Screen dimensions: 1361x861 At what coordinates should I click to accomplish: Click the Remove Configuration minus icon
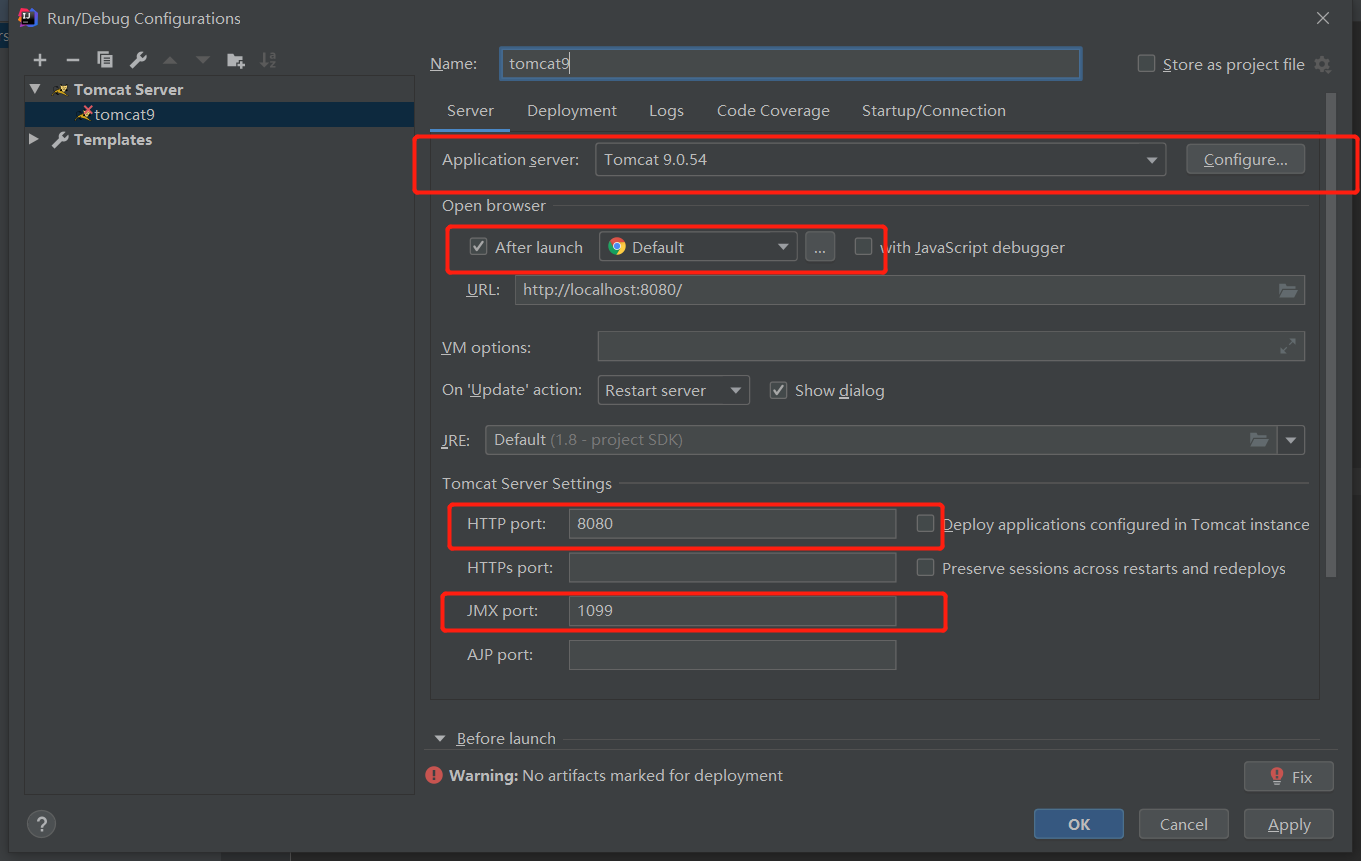click(x=72, y=61)
